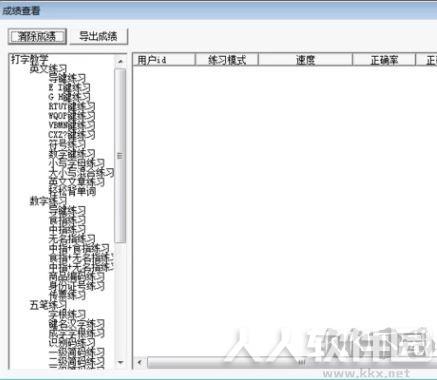Click the 正确率 column header
This screenshot has height=380, width=437.
click(384, 60)
